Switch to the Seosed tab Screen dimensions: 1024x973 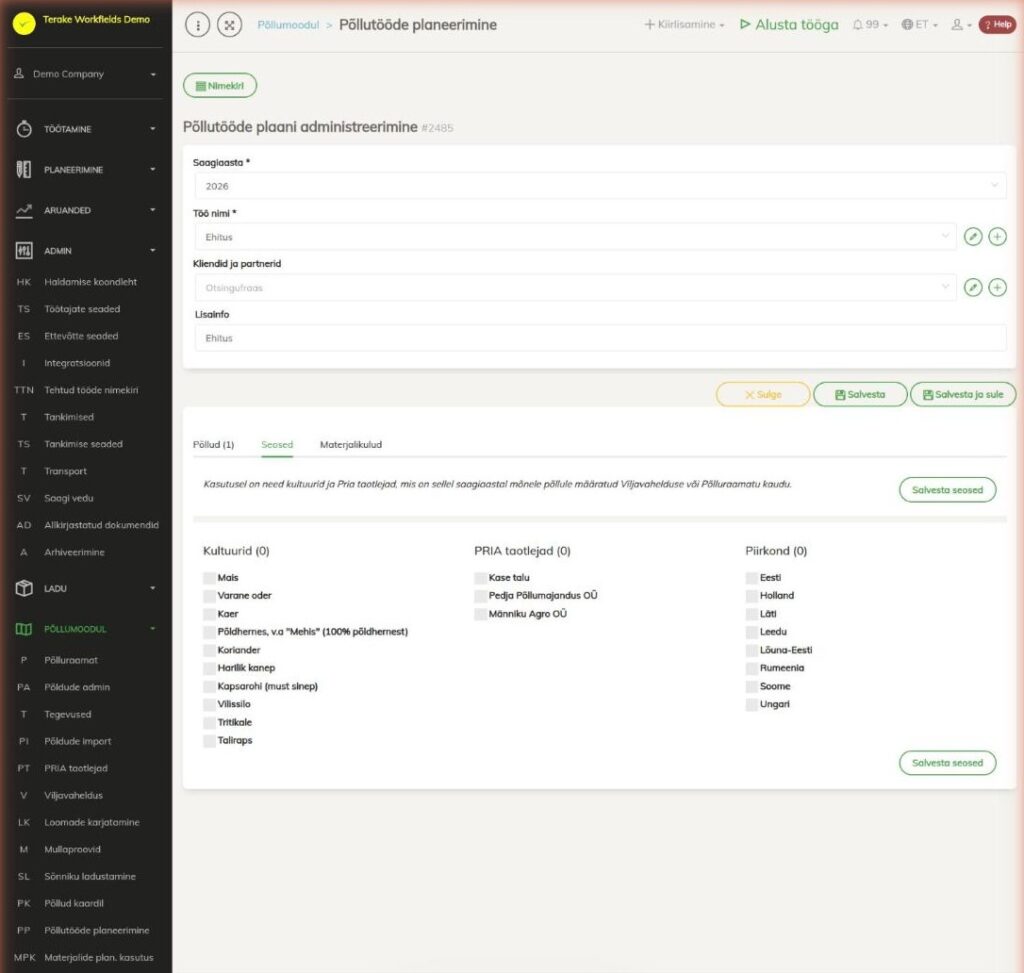pyautogui.click(x=277, y=445)
